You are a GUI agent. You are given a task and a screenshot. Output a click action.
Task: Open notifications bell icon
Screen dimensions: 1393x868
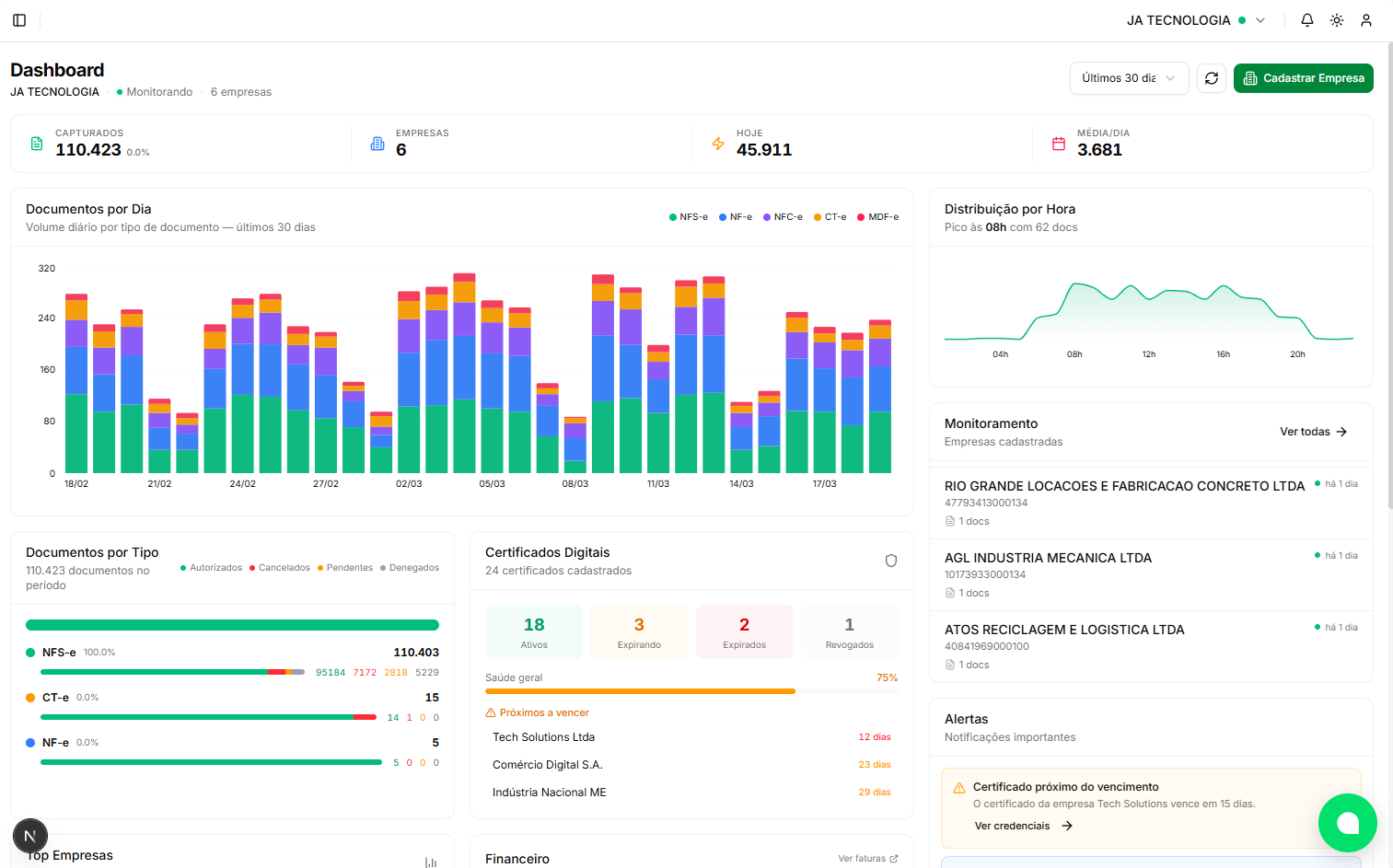(1307, 20)
